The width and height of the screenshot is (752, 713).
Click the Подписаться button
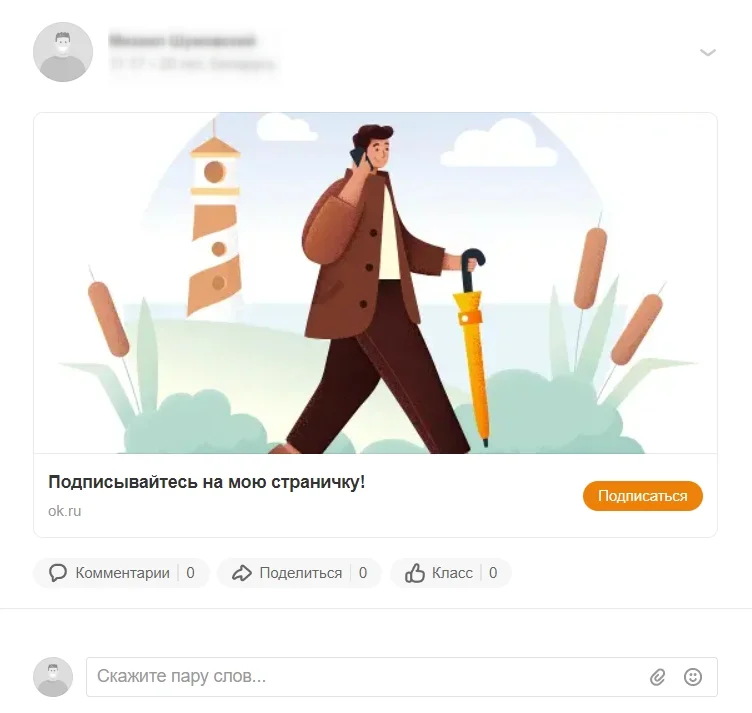(x=643, y=496)
